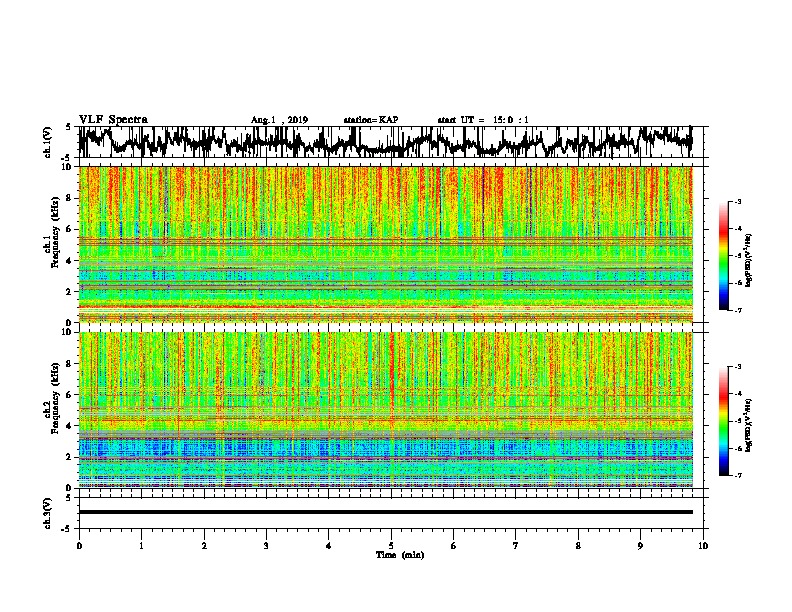The height and width of the screenshot is (612, 792).
Task: Click the "station=KAP" header label
Action: 371,120
